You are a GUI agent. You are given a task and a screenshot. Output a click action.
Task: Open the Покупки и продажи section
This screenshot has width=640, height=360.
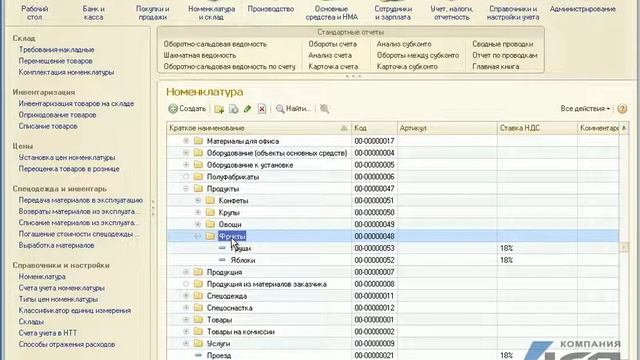(152, 13)
